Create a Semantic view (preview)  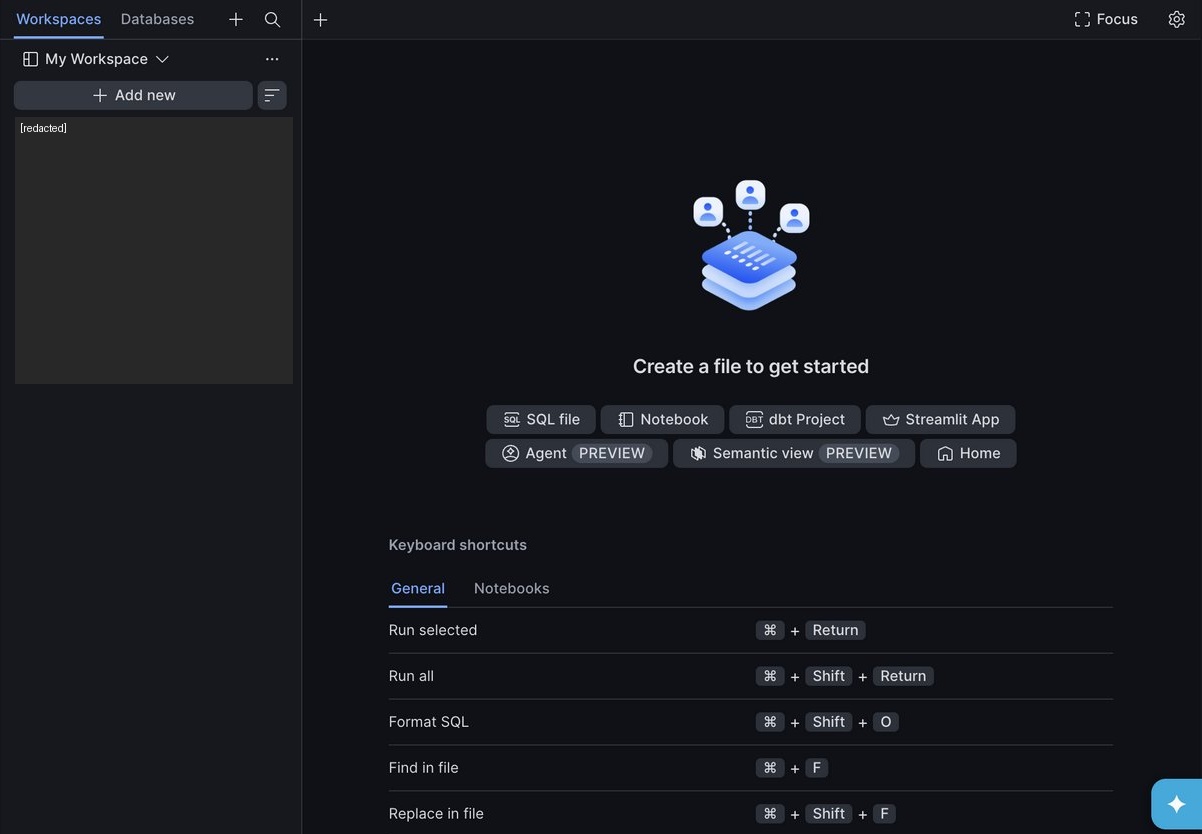(x=794, y=453)
